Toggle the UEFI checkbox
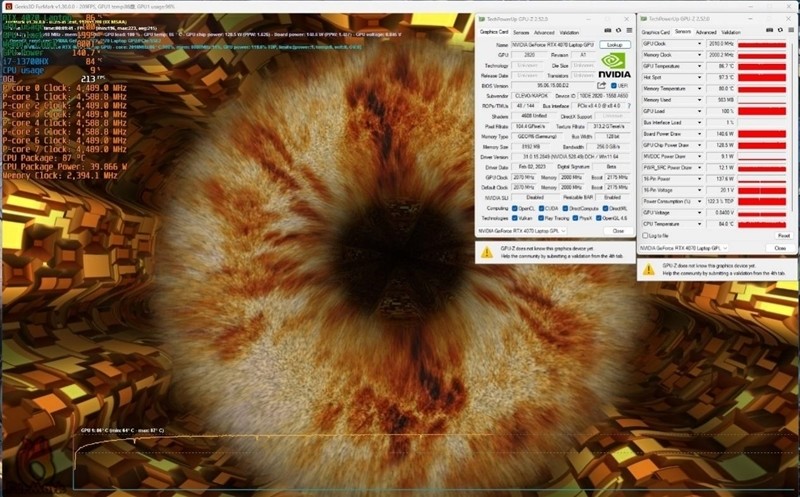This screenshot has width=800, height=497. pos(612,86)
